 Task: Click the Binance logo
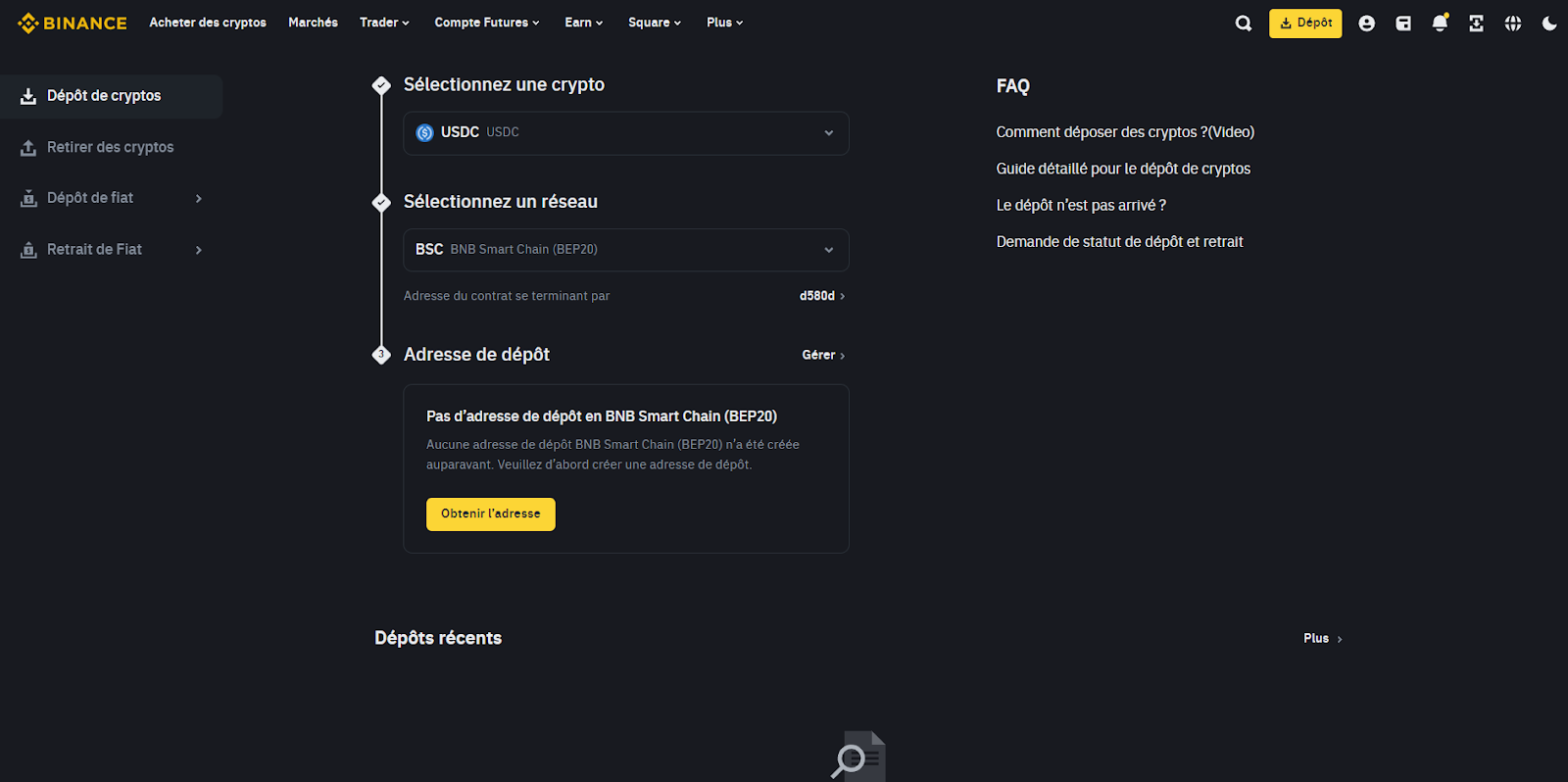point(73,23)
